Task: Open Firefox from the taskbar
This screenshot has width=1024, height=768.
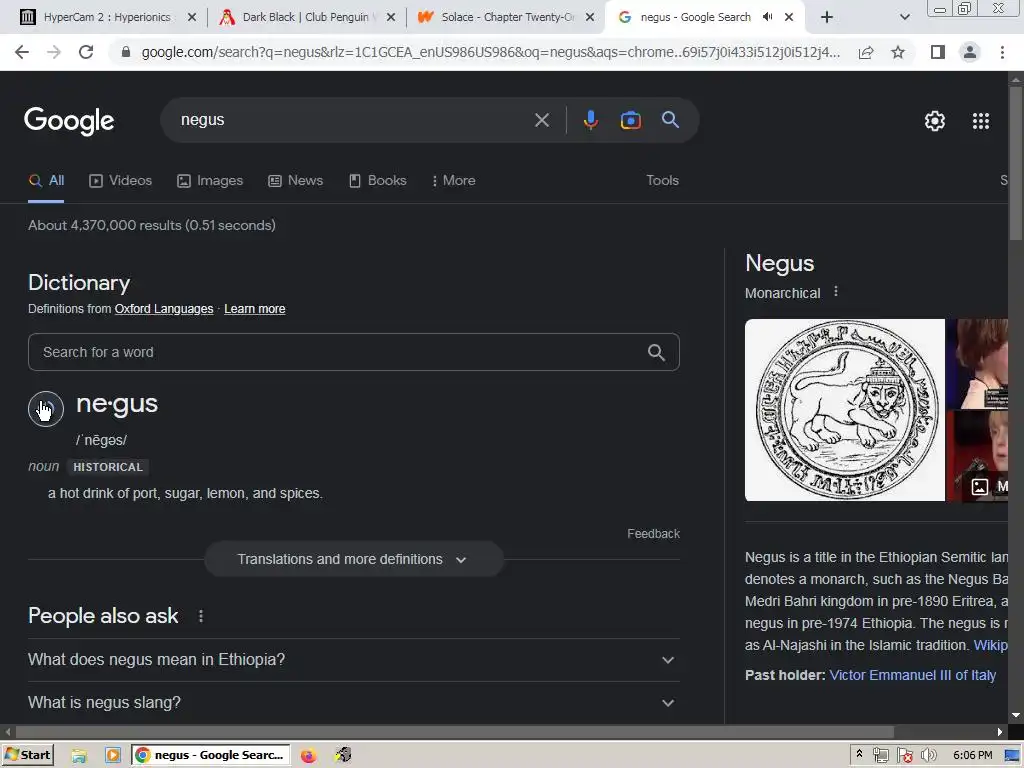Action: click(308, 756)
